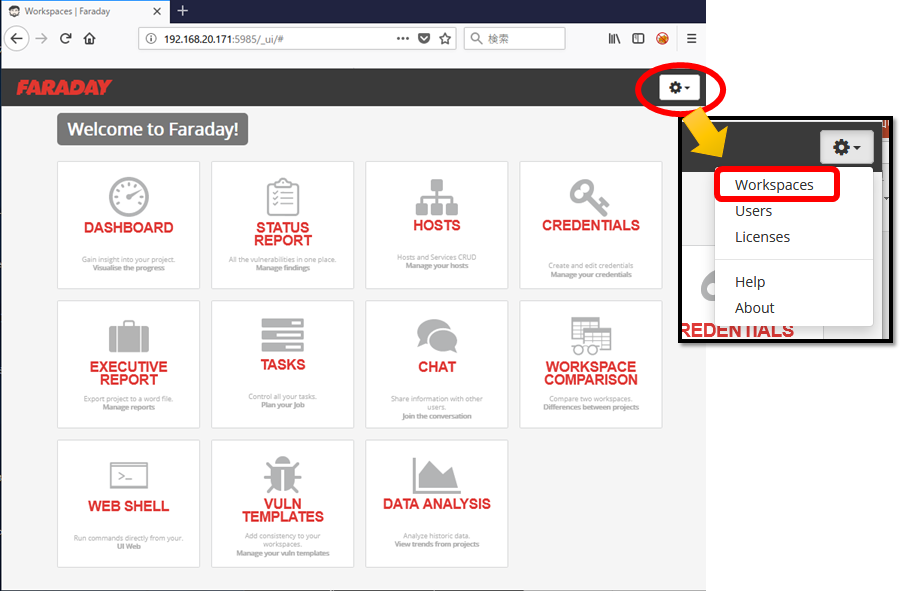Click the DASHBOARD title link
This screenshot has height=591, width=902.
point(129,228)
